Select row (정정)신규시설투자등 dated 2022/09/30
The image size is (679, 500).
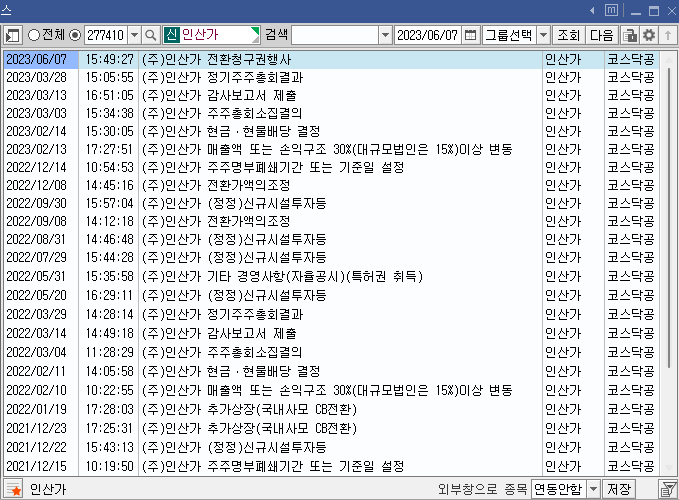coord(331,203)
